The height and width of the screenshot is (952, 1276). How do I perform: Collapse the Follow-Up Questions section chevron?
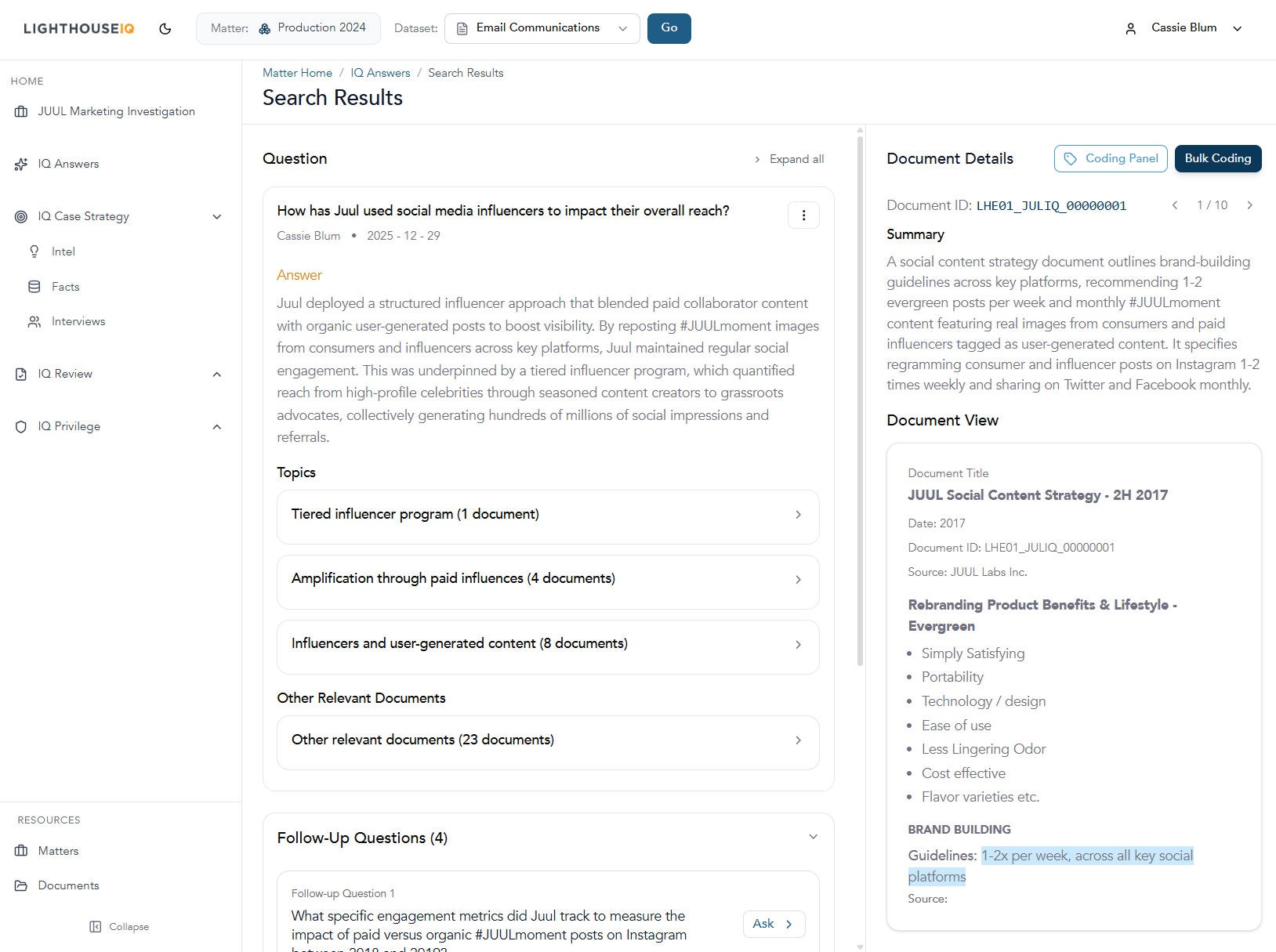pos(813,837)
